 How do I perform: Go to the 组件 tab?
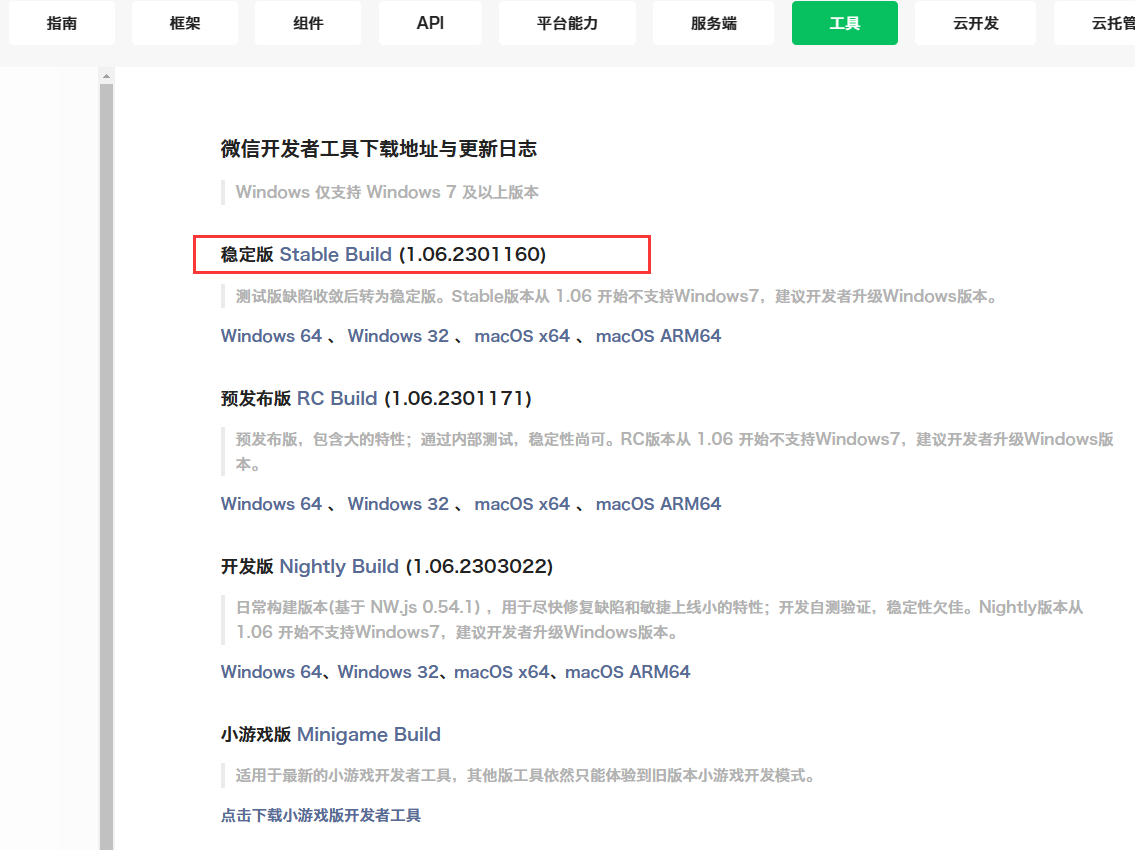click(308, 23)
